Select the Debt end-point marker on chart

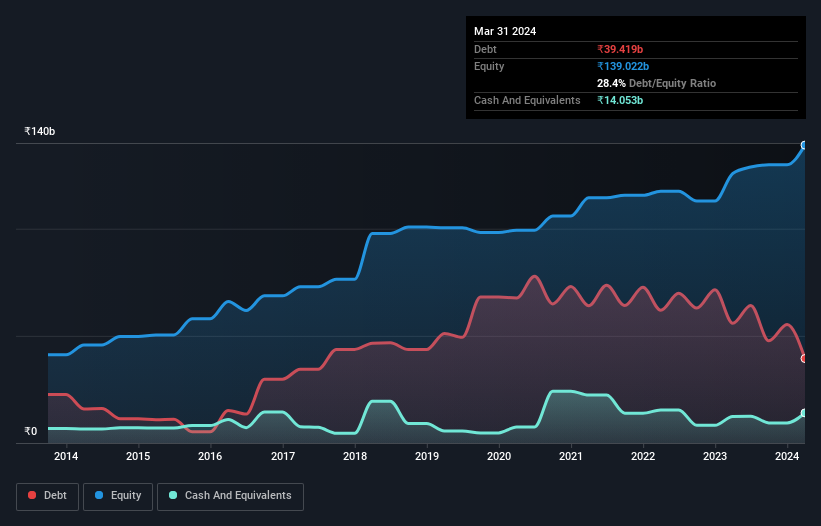point(804,359)
